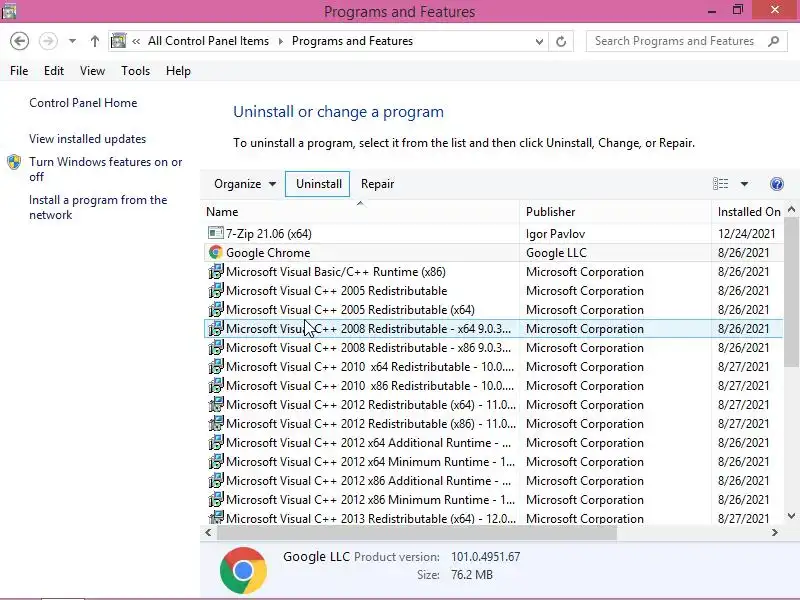Select the 7-Zip 21.06 (x64) icon
This screenshot has height=600, width=800.
216,233
